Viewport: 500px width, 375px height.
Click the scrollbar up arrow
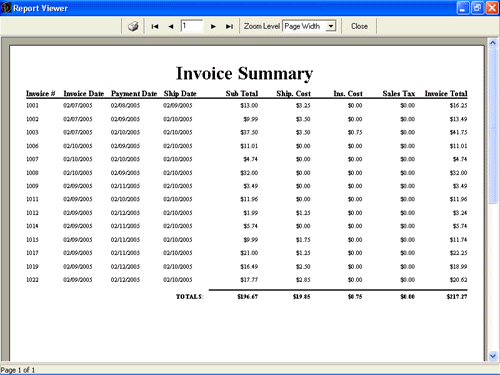click(x=493, y=43)
